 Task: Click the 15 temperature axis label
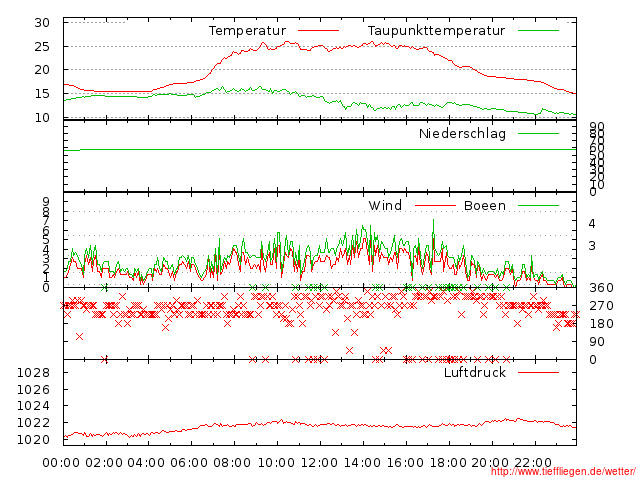click(42, 93)
